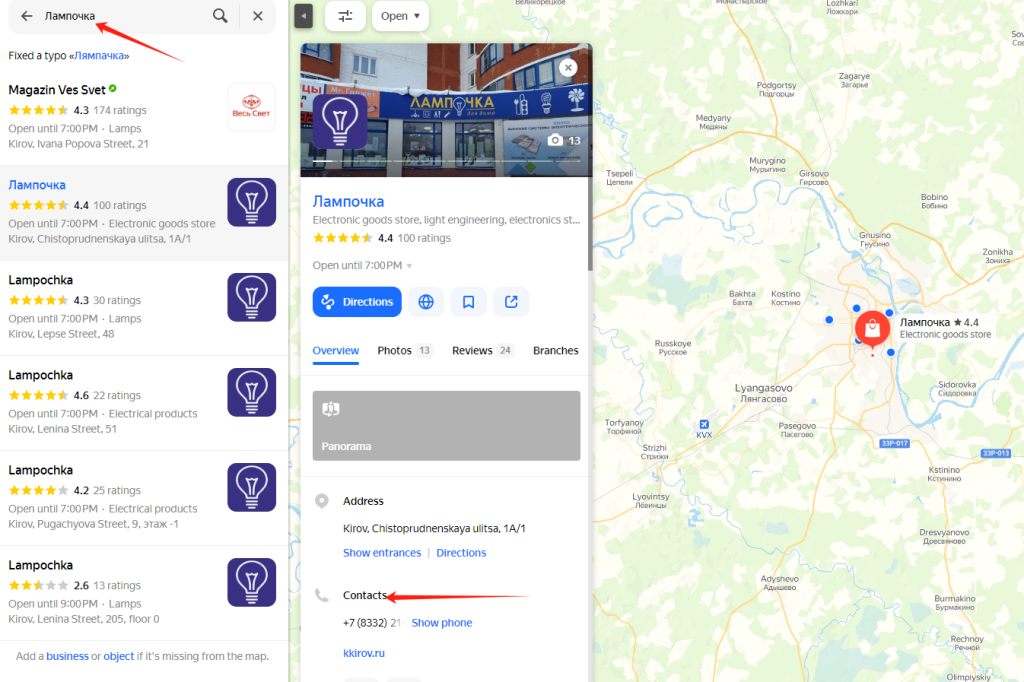
Task: Click the red Лампочка map pin
Action: pos(872,329)
